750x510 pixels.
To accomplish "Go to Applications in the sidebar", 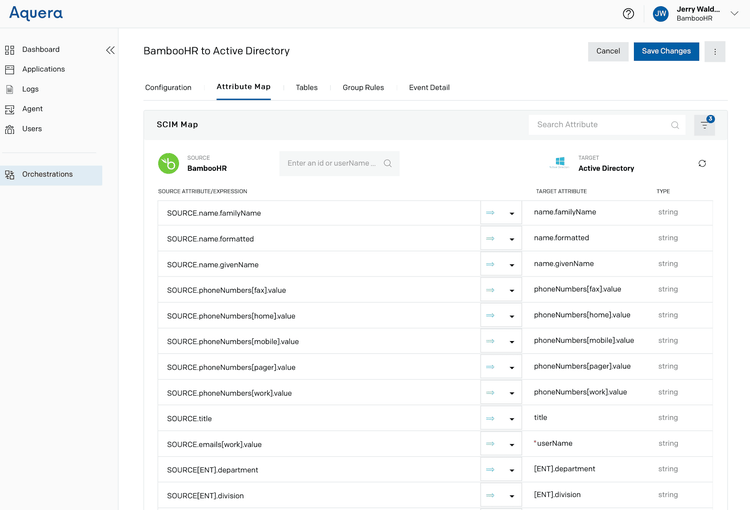I will [44, 69].
